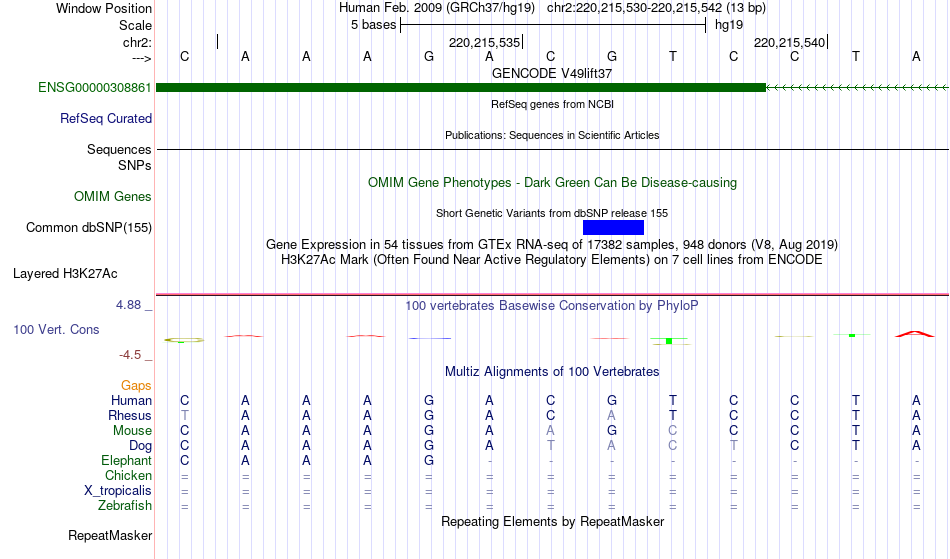
Task: Click the H3K27Ac Mark track title
Action: tap(552, 260)
